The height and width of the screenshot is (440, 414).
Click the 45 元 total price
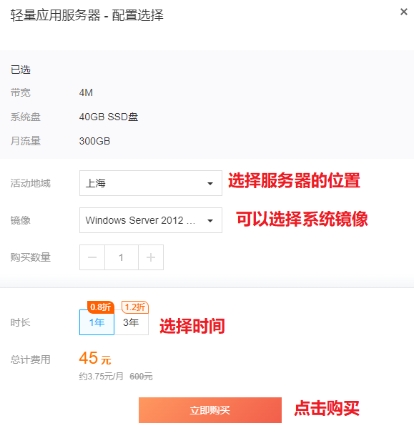[x=95, y=358]
